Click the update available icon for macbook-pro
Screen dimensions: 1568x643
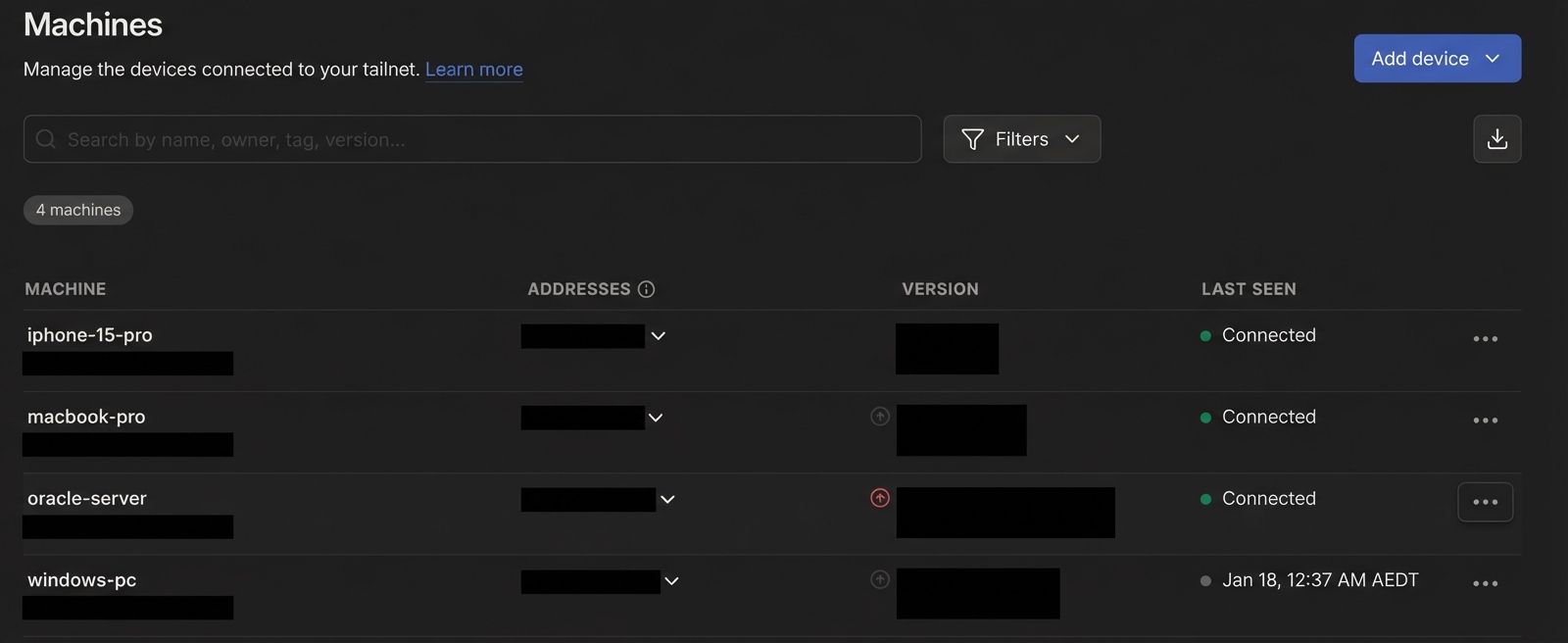click(880, 417)
